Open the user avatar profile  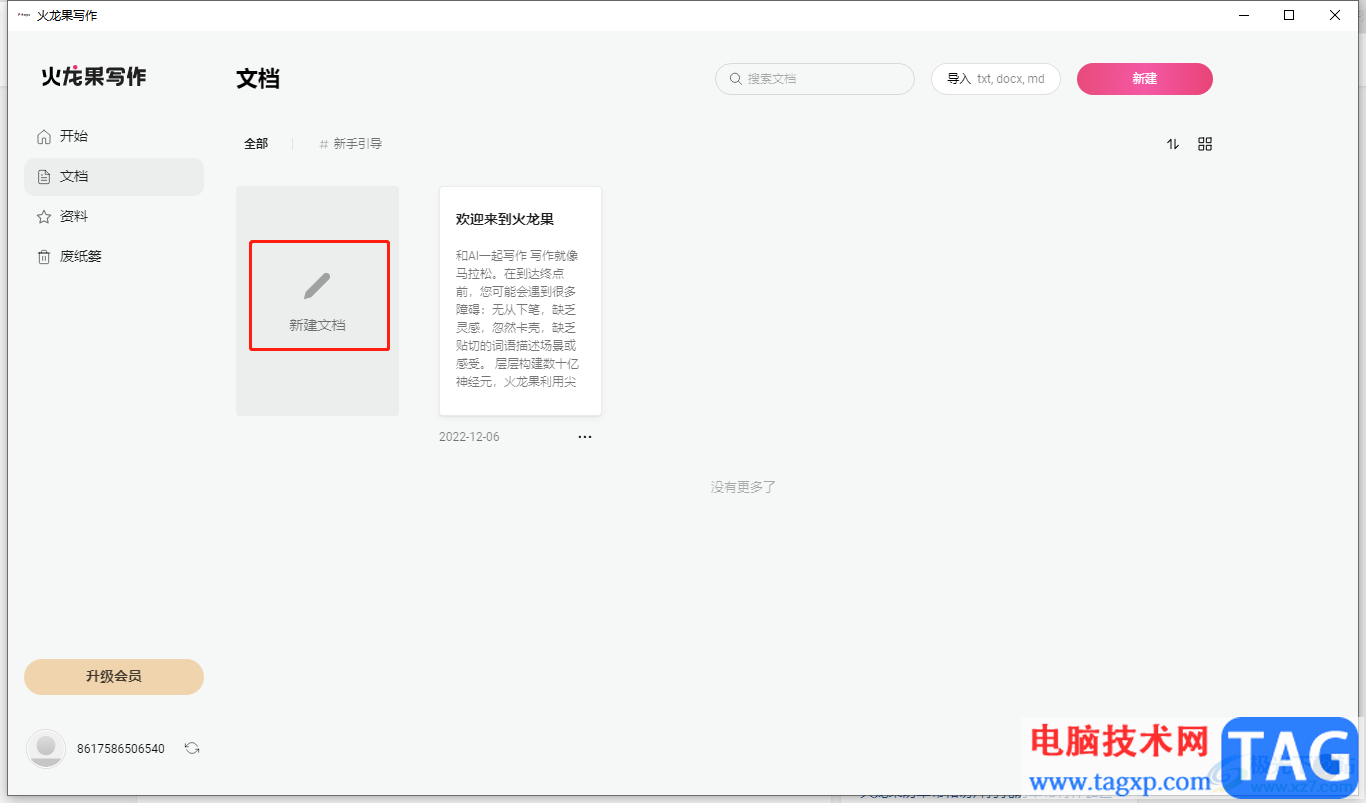(46, 749)
